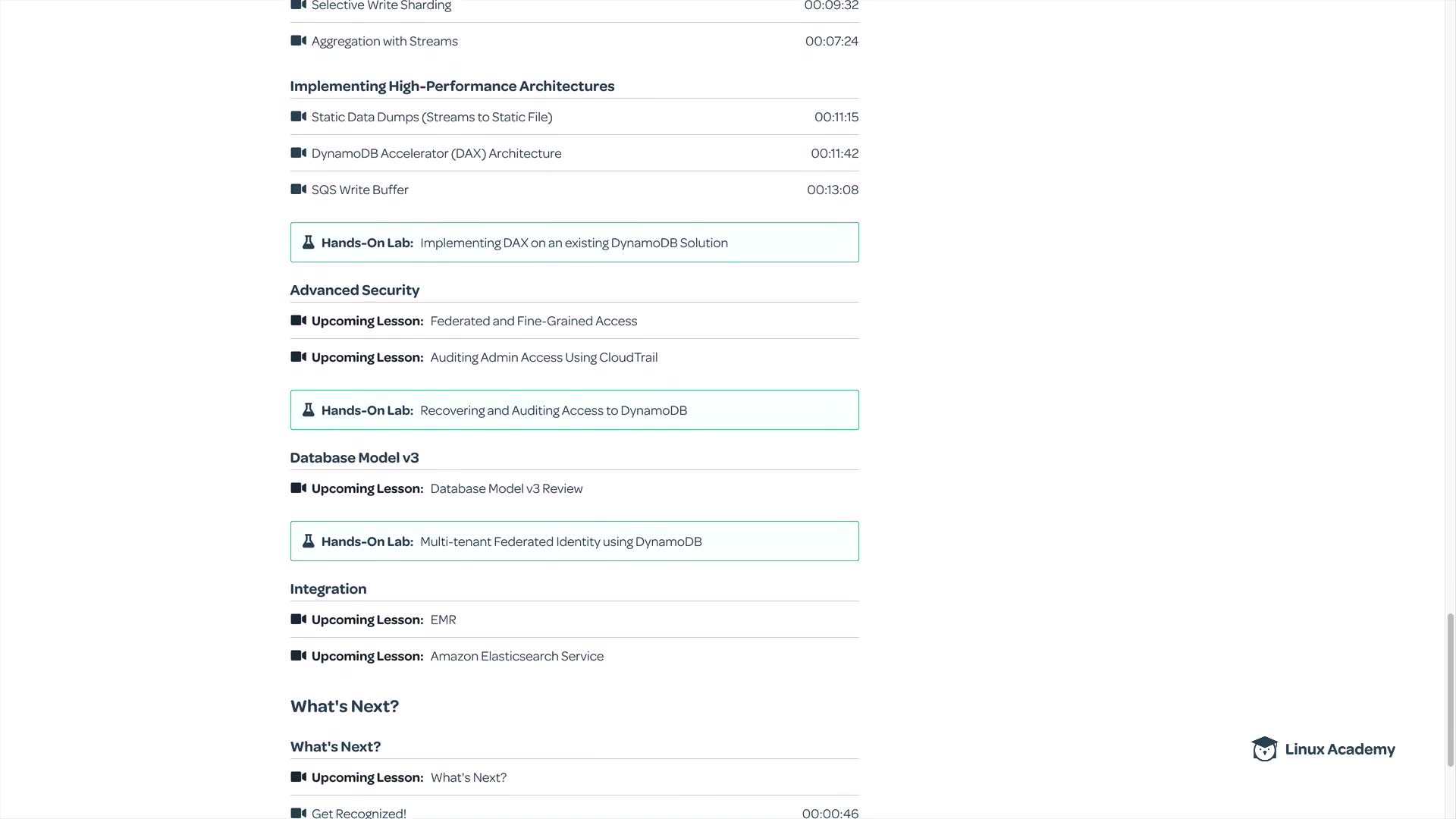
Task: Click flask icon in Multi-tenant Federated Identity lab
Action: (x=308, y=541)
